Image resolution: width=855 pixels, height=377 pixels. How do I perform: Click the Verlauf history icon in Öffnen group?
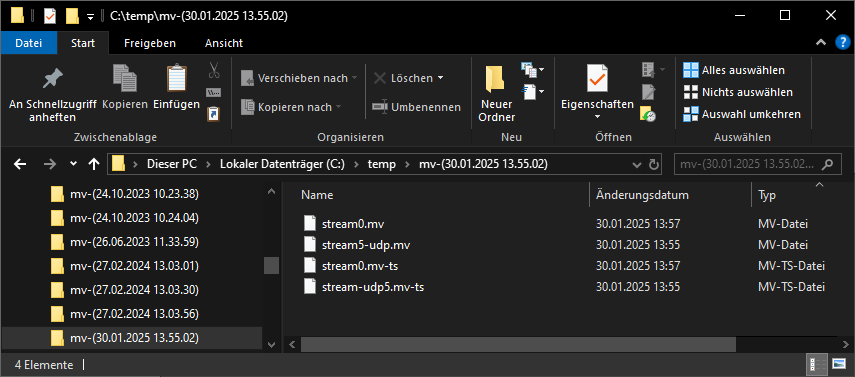648,113
